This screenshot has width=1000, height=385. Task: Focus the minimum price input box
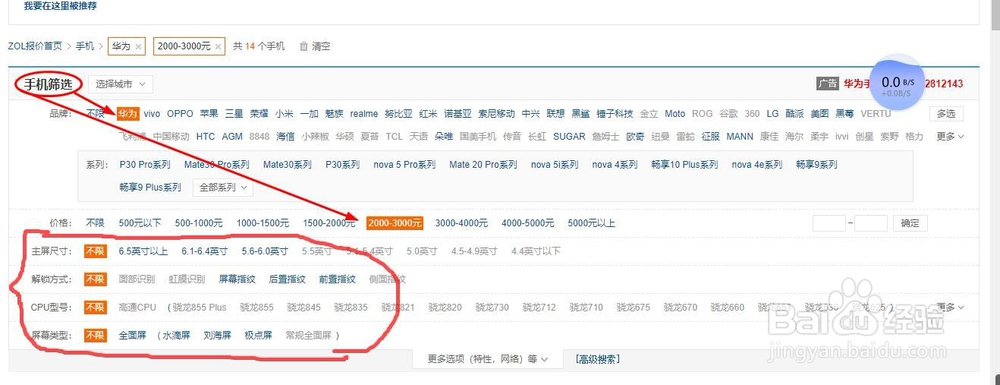[829, 223]
